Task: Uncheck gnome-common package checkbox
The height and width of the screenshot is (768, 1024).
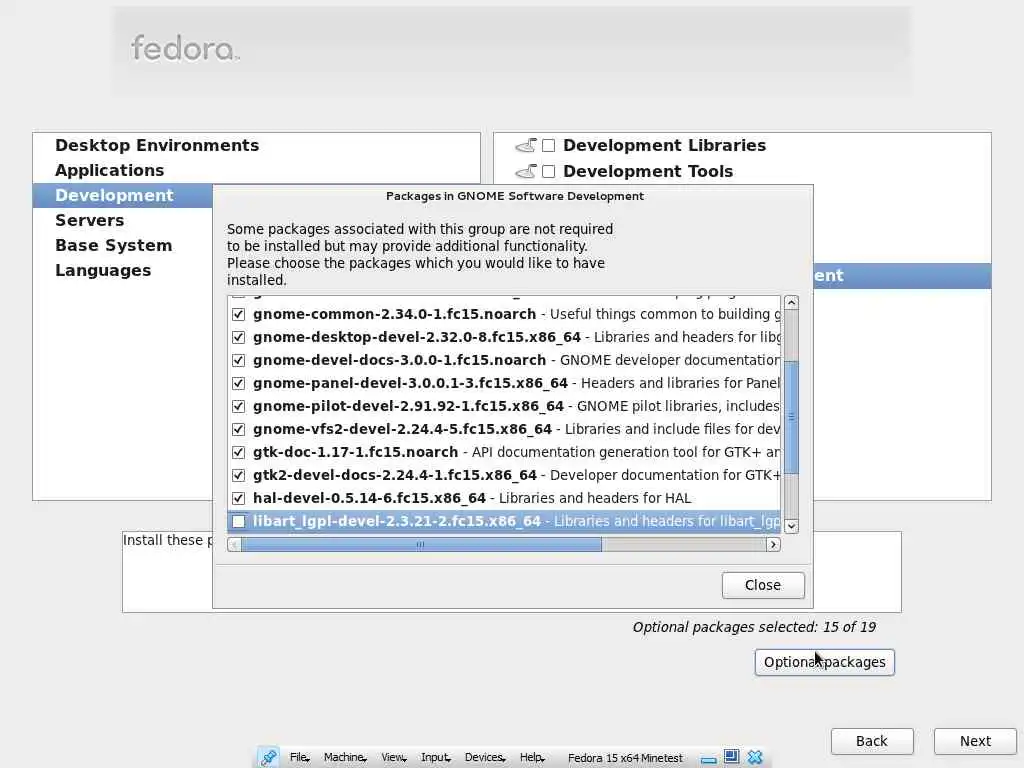Action: (238, 314)
